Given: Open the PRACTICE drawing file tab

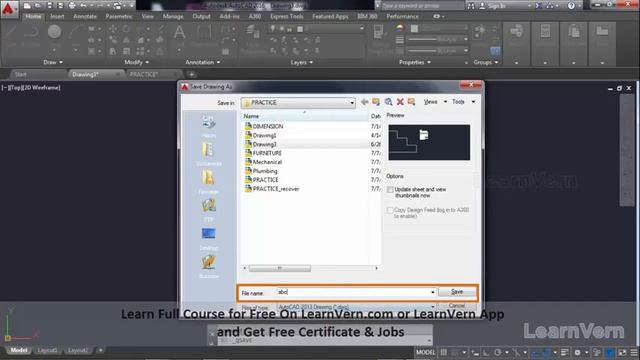Looking at the screenshot, I should click(144, 74).
